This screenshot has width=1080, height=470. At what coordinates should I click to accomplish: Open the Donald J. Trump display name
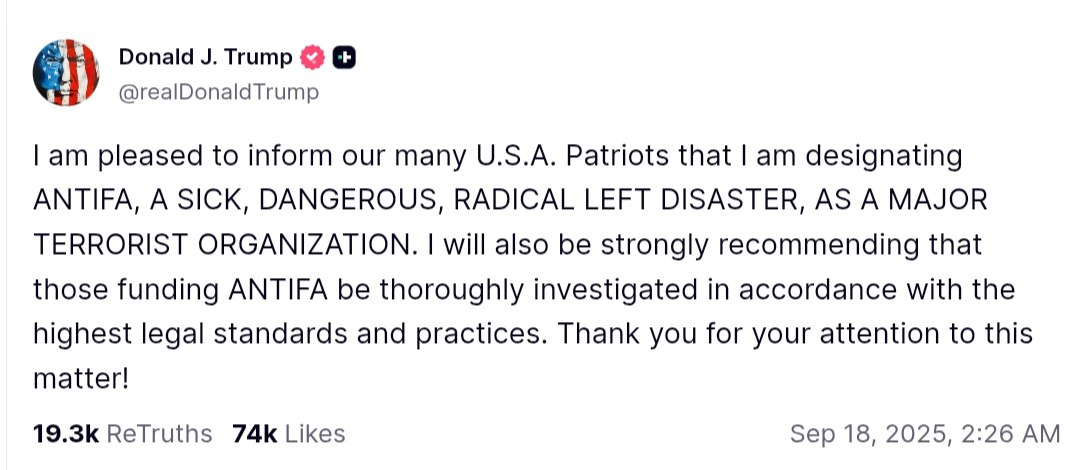206,58
